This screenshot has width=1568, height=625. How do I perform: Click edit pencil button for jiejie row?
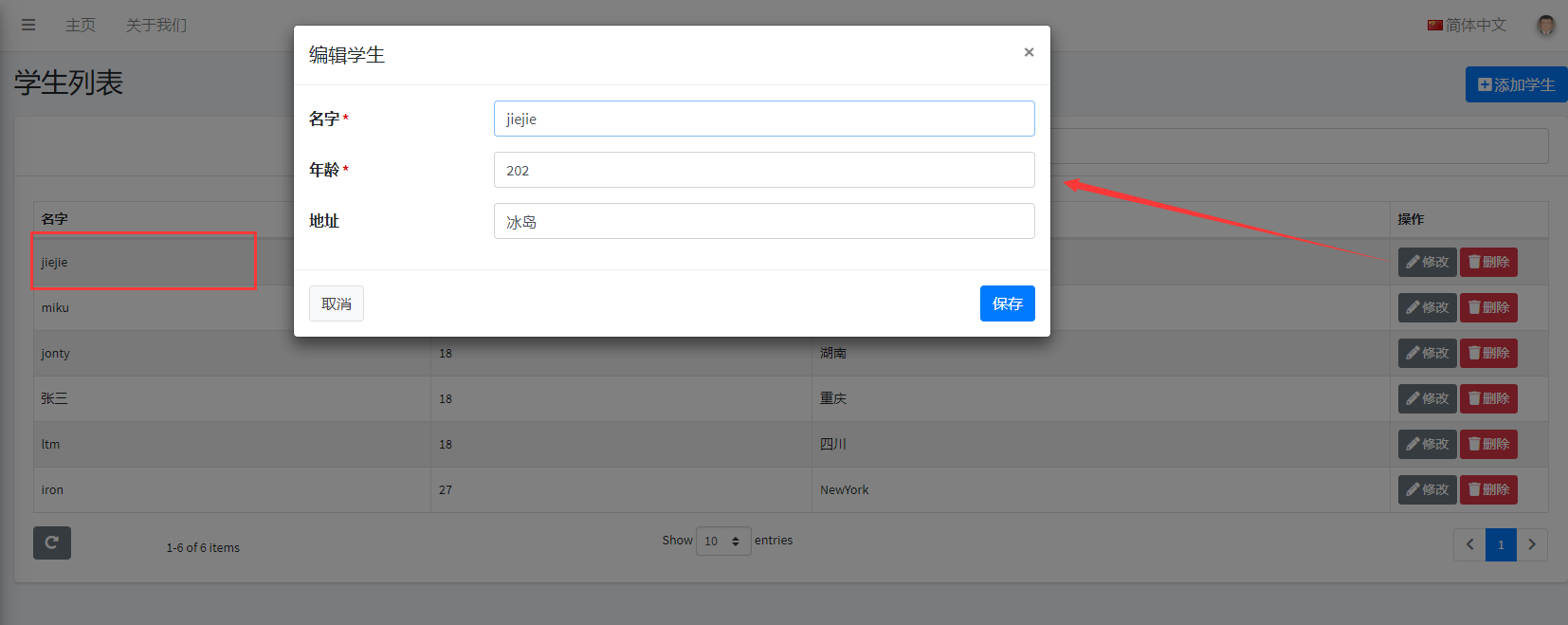coord(1427,262)
